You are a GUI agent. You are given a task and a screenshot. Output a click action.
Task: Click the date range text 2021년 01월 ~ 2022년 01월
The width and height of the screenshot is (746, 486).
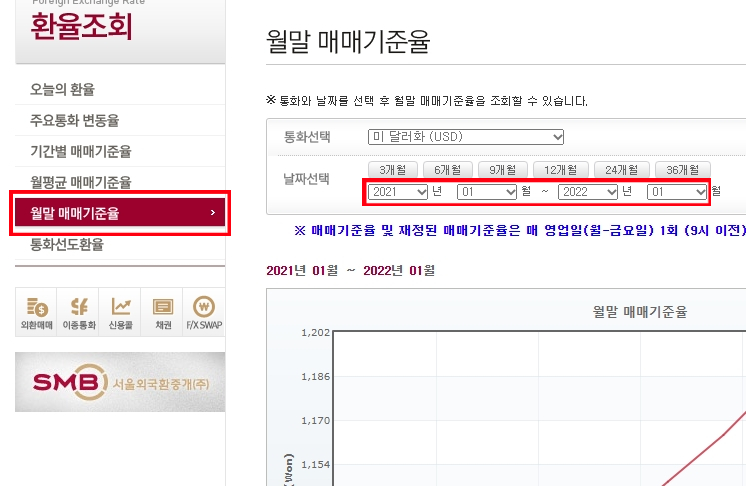(351, 271)
